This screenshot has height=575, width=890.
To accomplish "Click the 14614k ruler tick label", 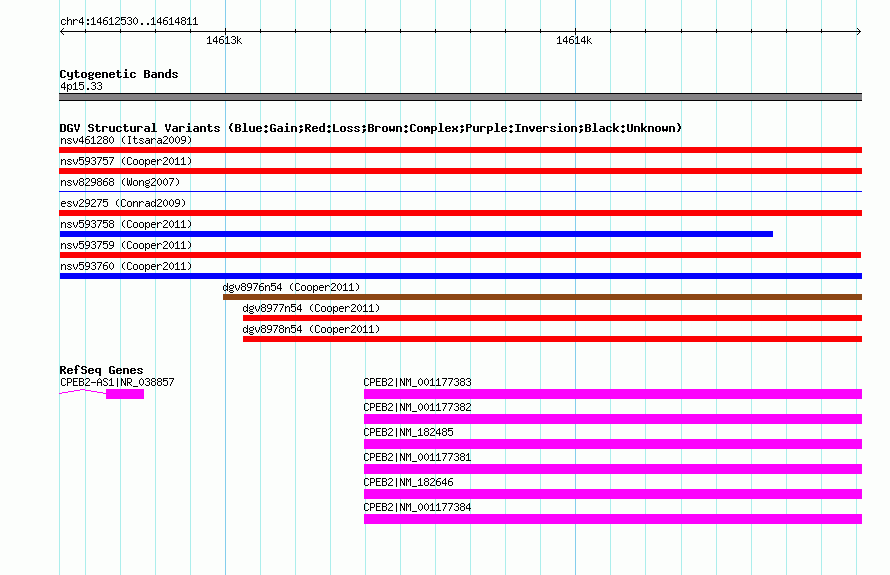I will 574,40.
